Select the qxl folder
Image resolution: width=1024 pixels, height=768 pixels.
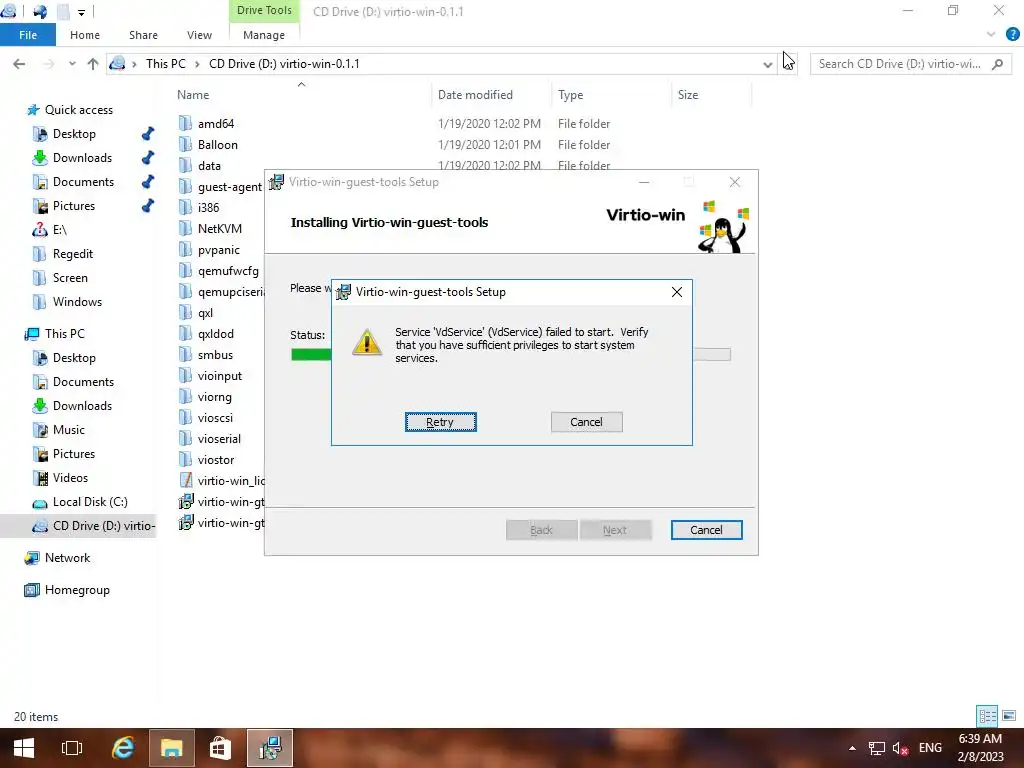(x=205, y=313)
